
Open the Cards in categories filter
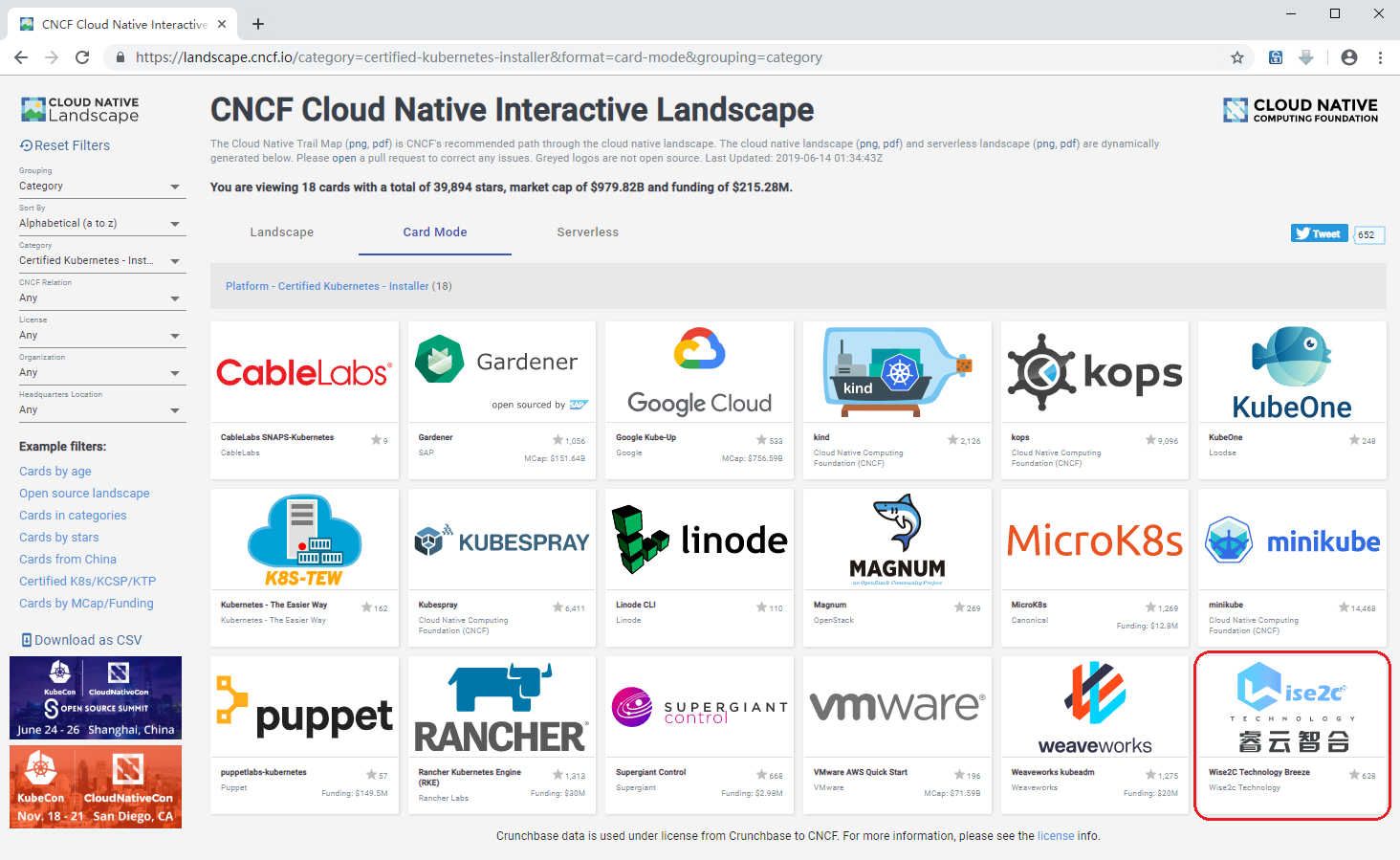tap(73, 516)
